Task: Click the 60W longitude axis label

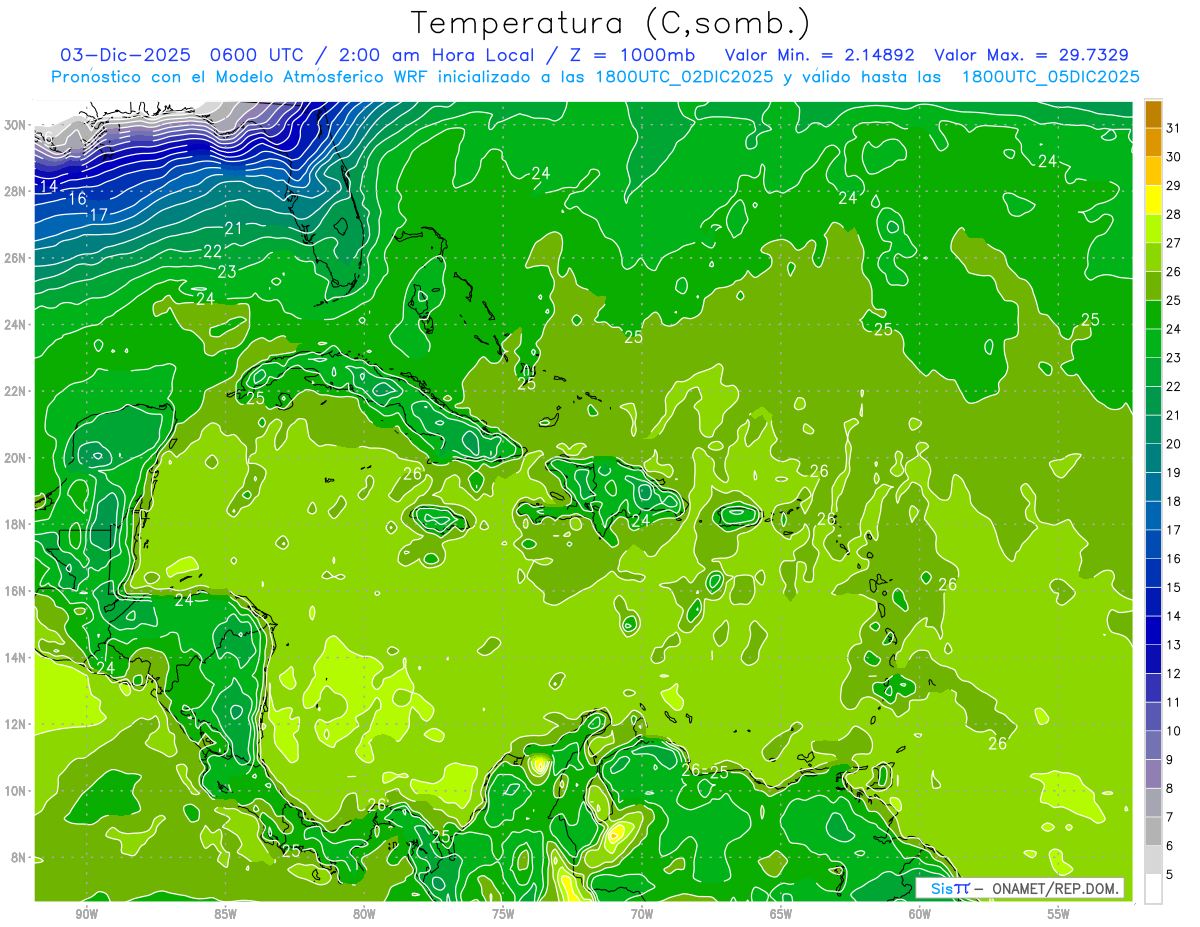Action: [x=920, y=914]
